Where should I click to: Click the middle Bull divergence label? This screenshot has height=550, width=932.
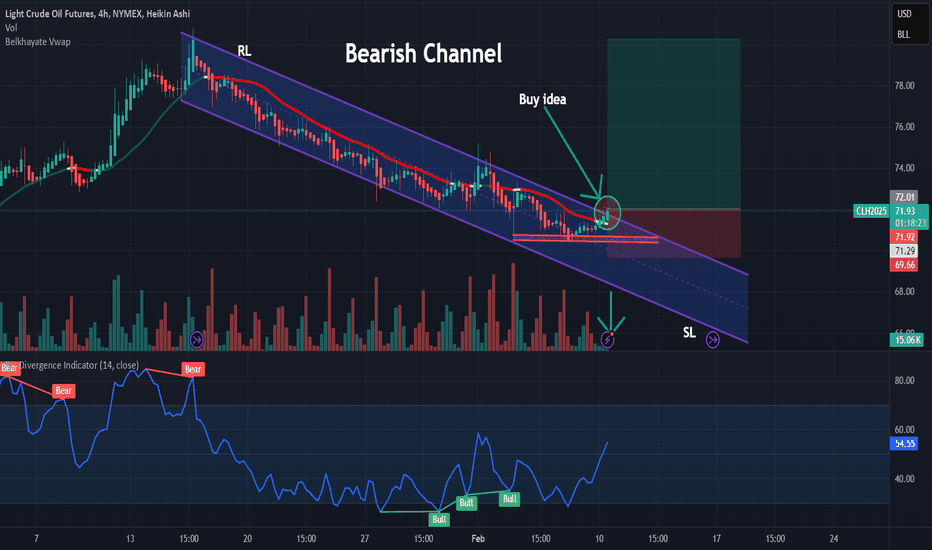467,503
